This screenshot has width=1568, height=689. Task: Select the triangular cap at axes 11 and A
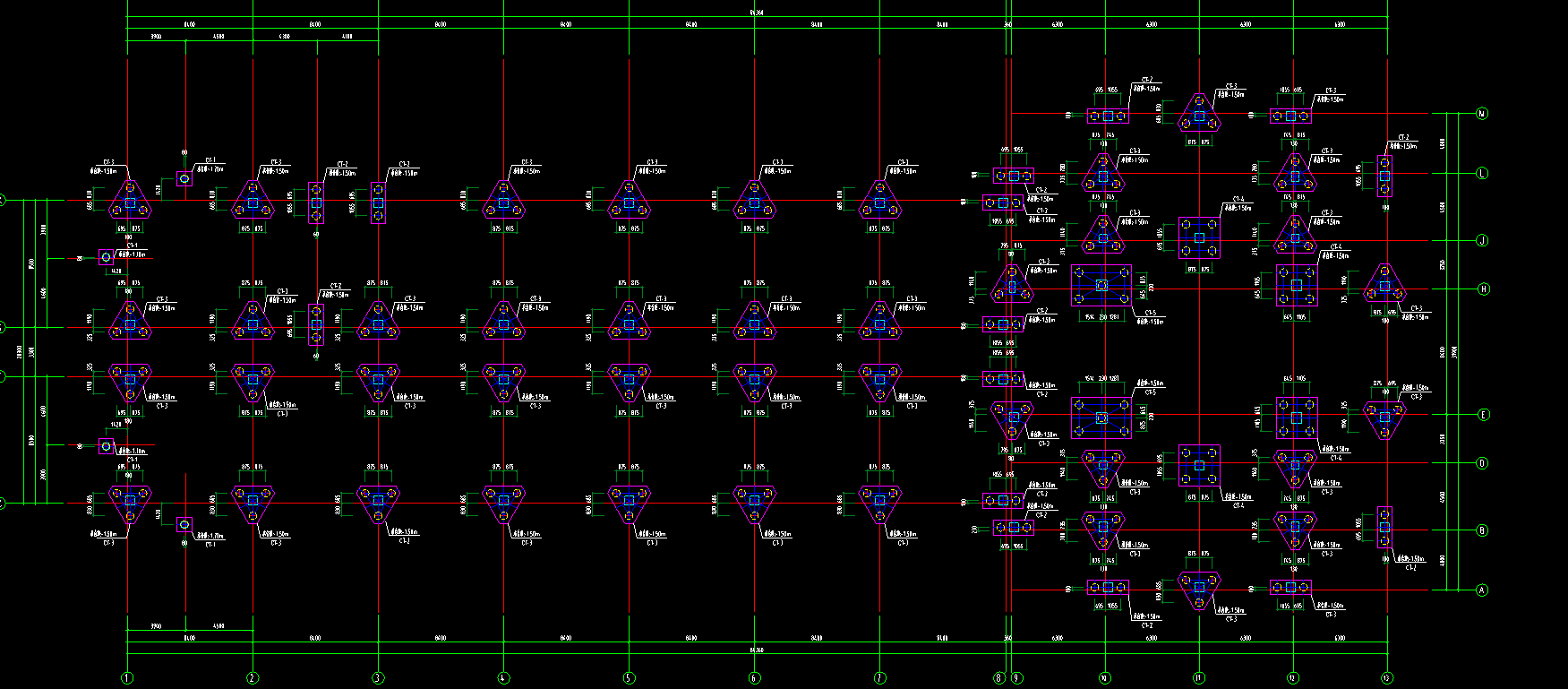pyautogui.click(x=1199, y=591)
